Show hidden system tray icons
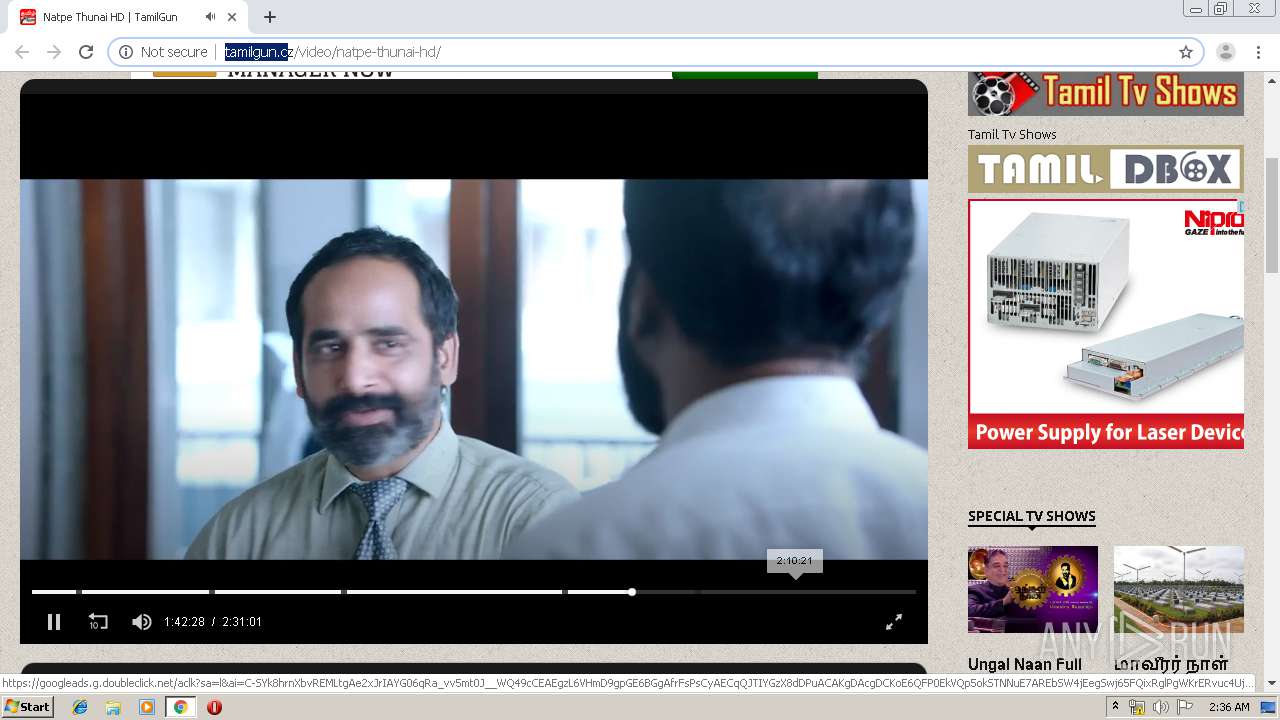 tap(1115, 707)
